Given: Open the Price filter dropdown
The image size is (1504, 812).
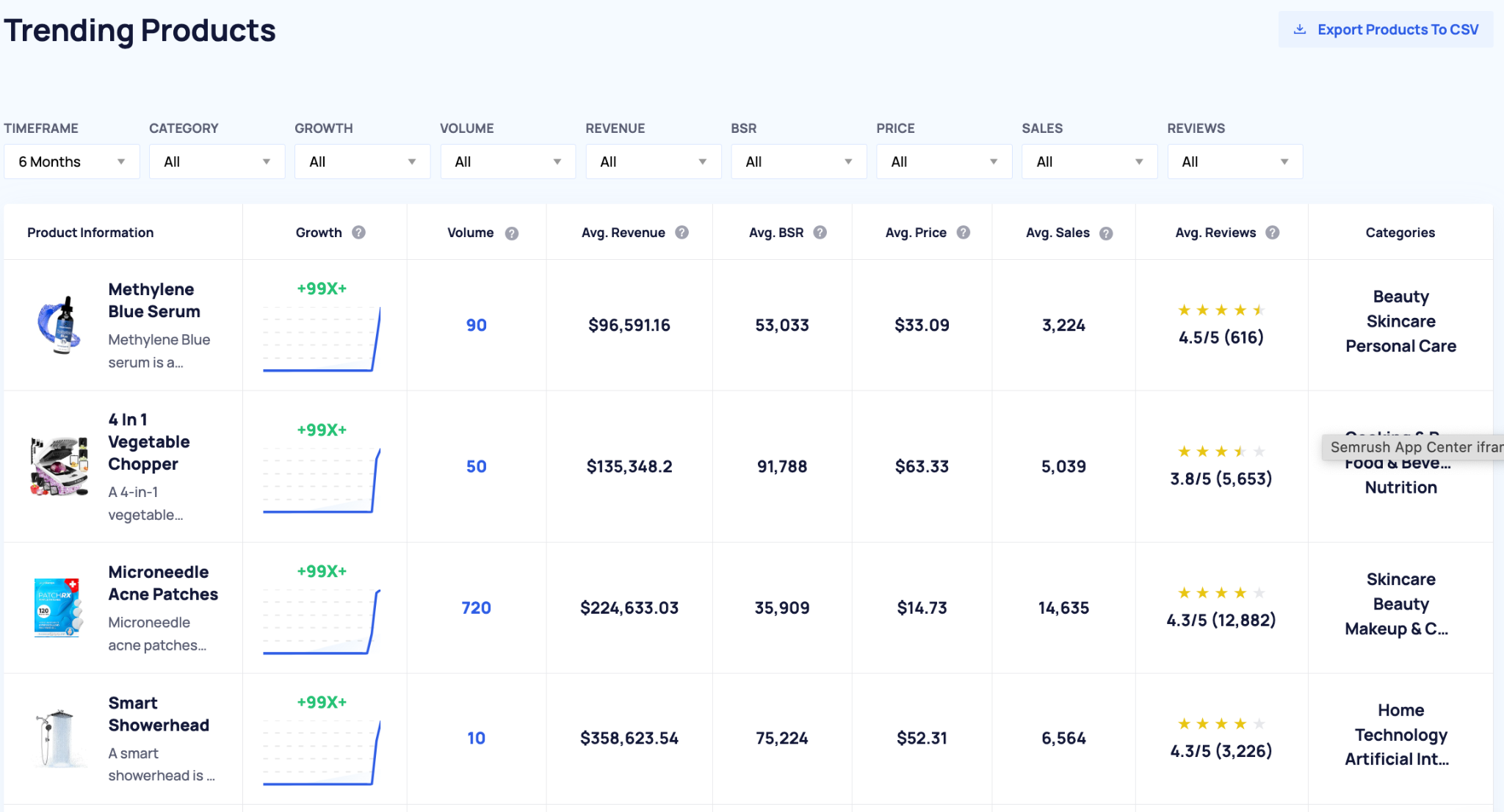Looking at the screenshot, I should coord(944,162).
